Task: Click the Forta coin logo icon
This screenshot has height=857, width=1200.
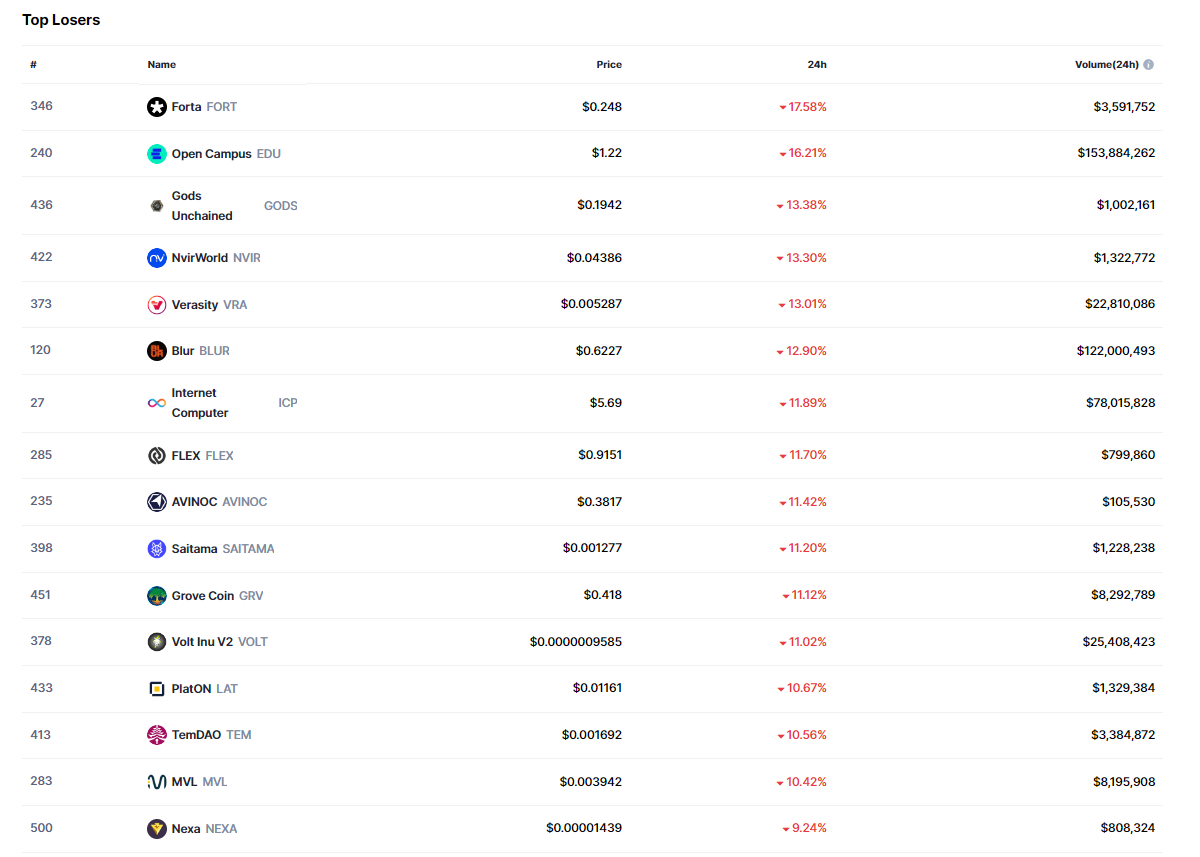Action: [157, 107]
